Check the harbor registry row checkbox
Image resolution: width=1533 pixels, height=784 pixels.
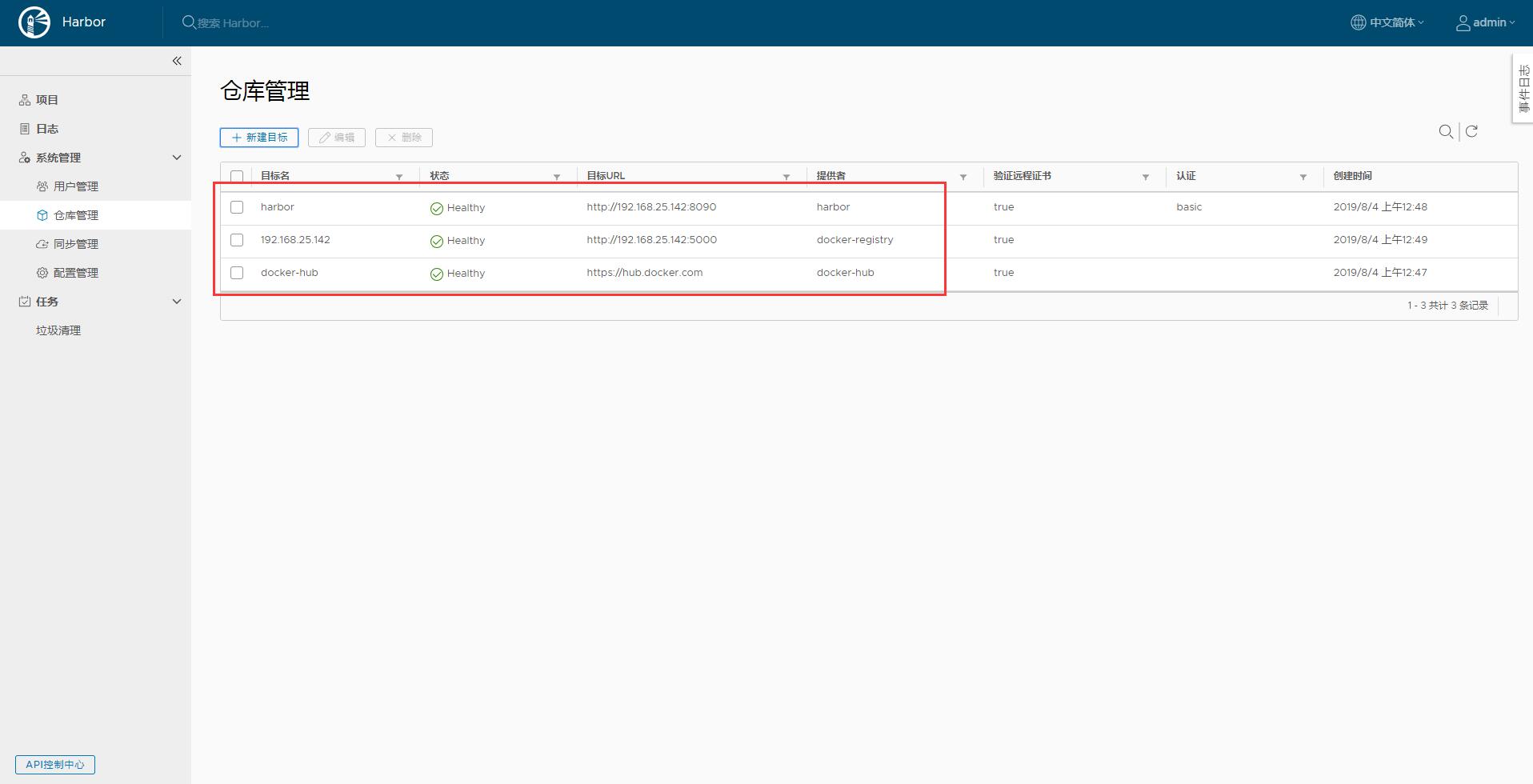click(x=237, y=207)
